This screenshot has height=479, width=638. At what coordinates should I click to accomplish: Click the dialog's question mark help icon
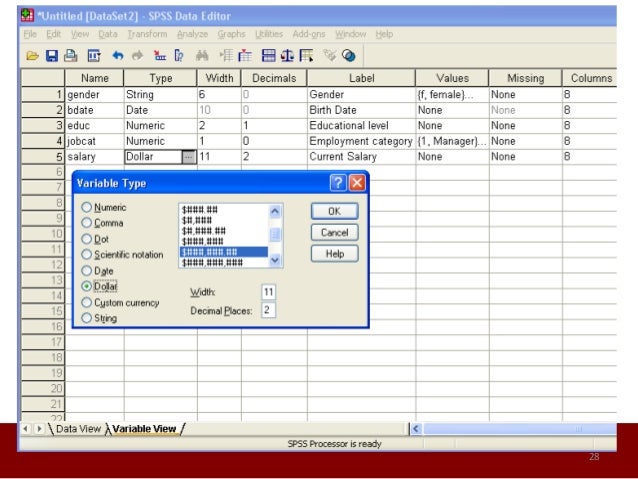(x=338, y=183)
